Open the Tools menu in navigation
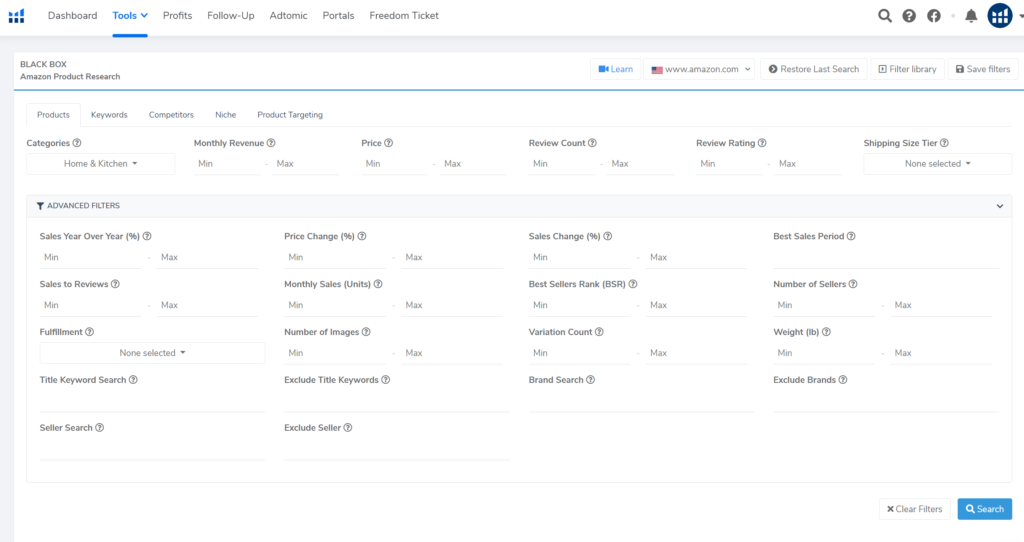 pyautogui.click(x=130, y=16)
